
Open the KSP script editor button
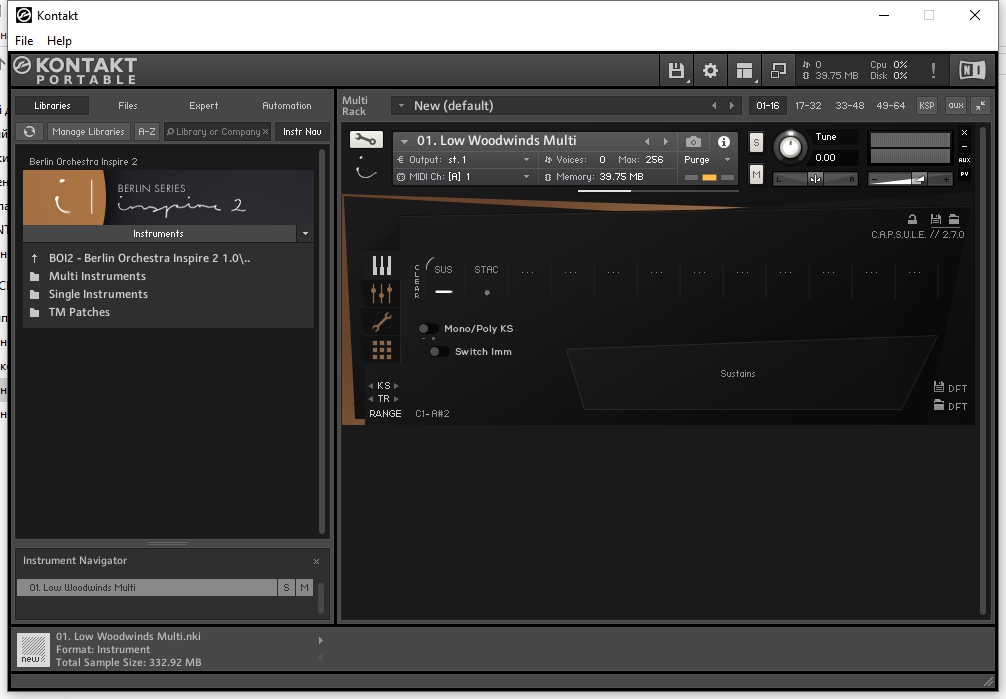(x=926, y=106)
